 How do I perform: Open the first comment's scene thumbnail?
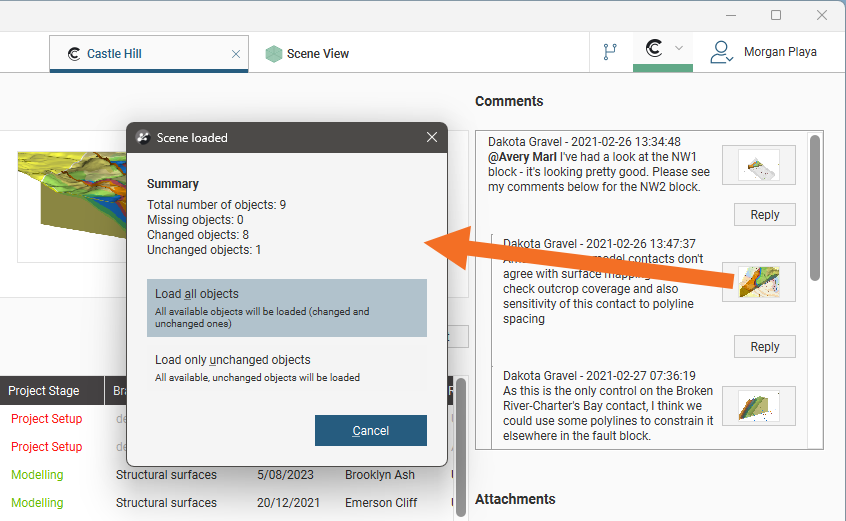(x=765, y=165)
